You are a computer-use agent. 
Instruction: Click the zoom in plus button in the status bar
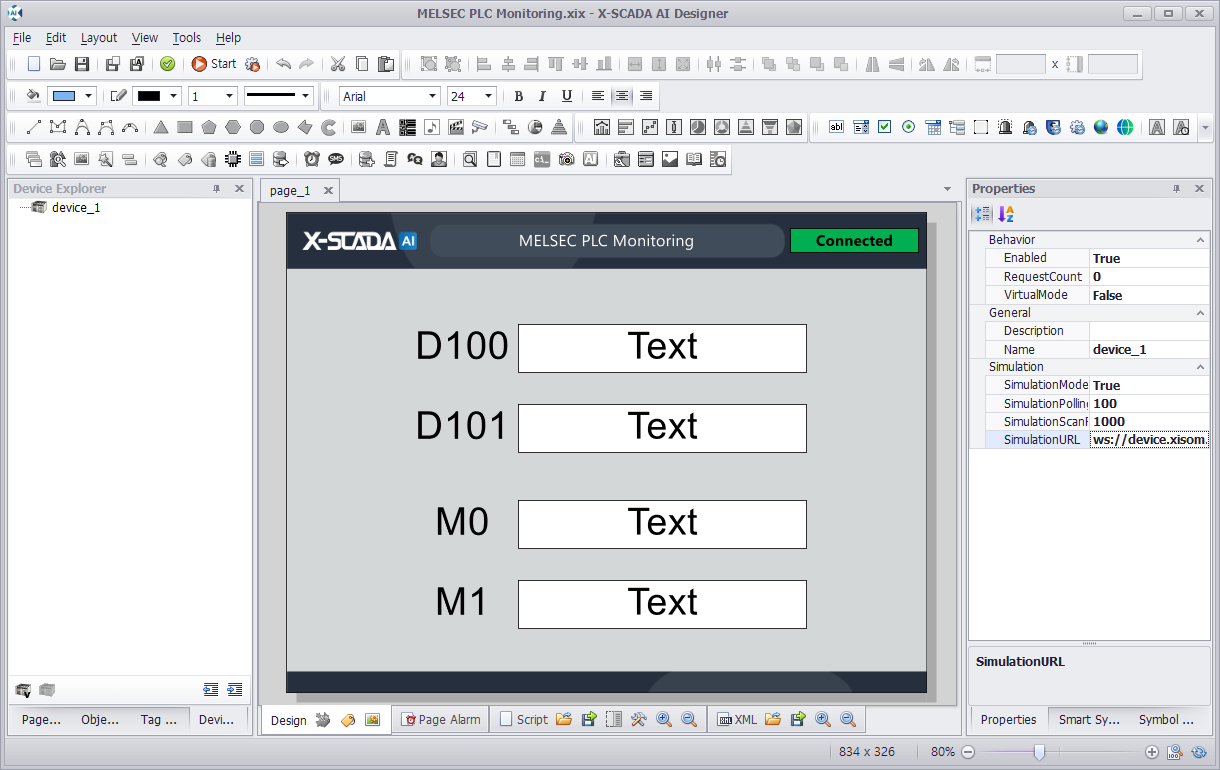click(1152, 752)
